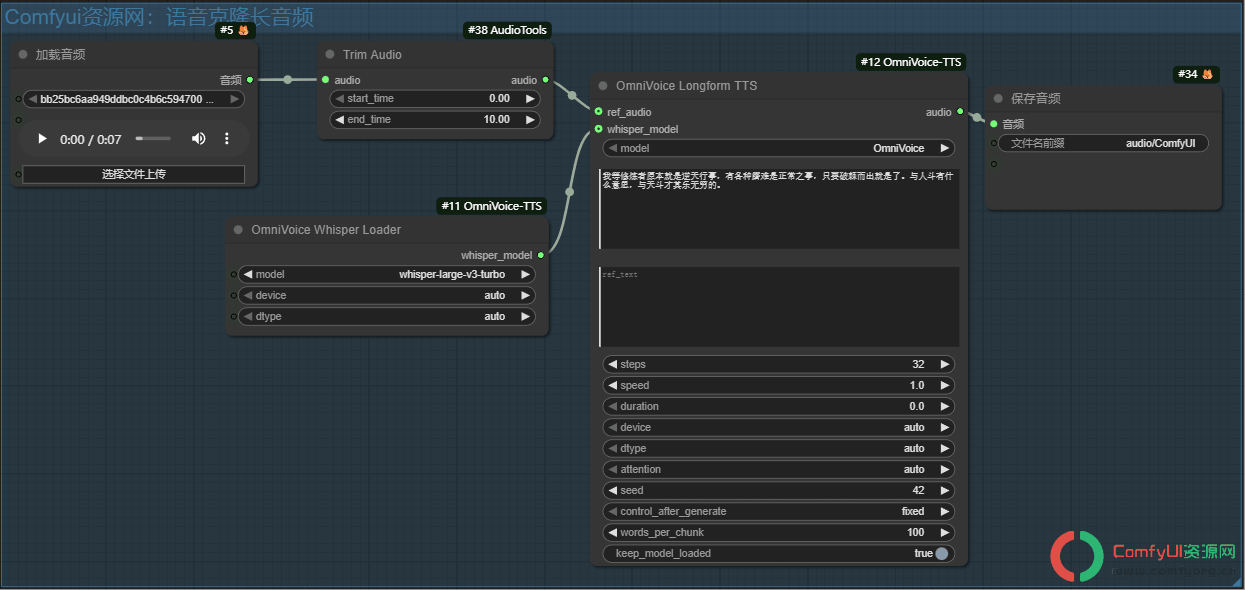The height and width of the screenshot is (590, 1245).
Task: Collapse the OmniVoice Longform TTS node
Action: pyautogui.click(x=603, y=86)
